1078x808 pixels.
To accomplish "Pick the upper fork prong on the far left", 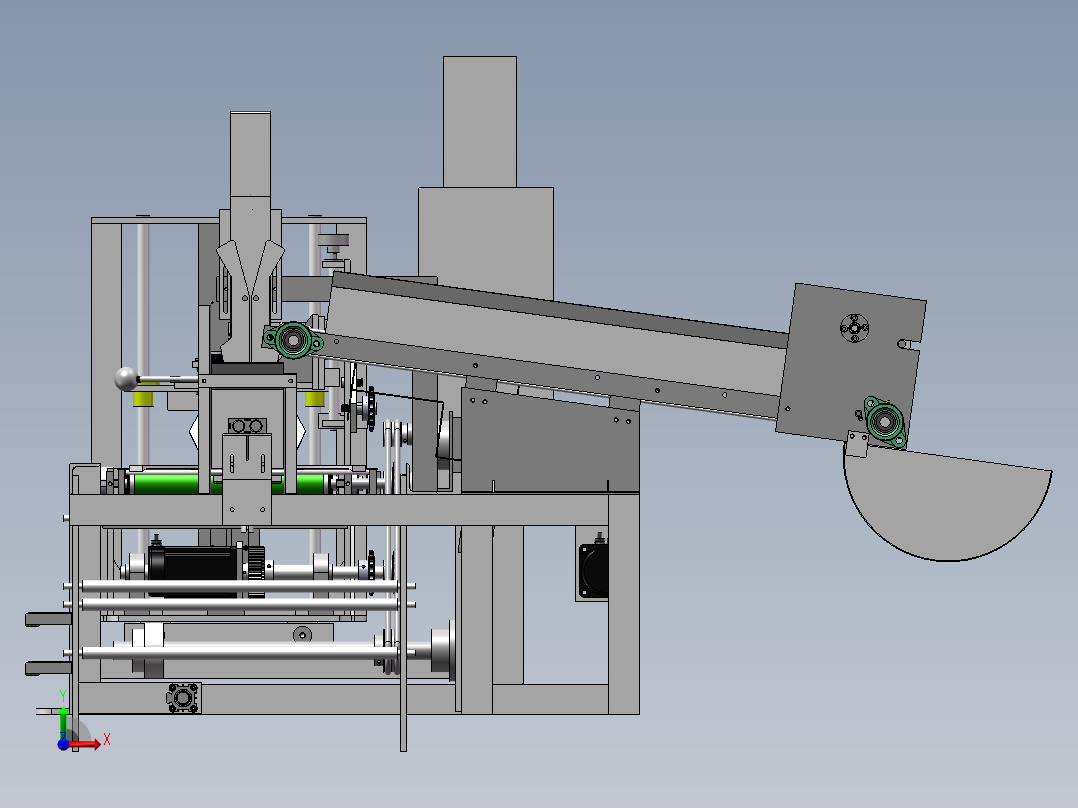I will point(48,620).
